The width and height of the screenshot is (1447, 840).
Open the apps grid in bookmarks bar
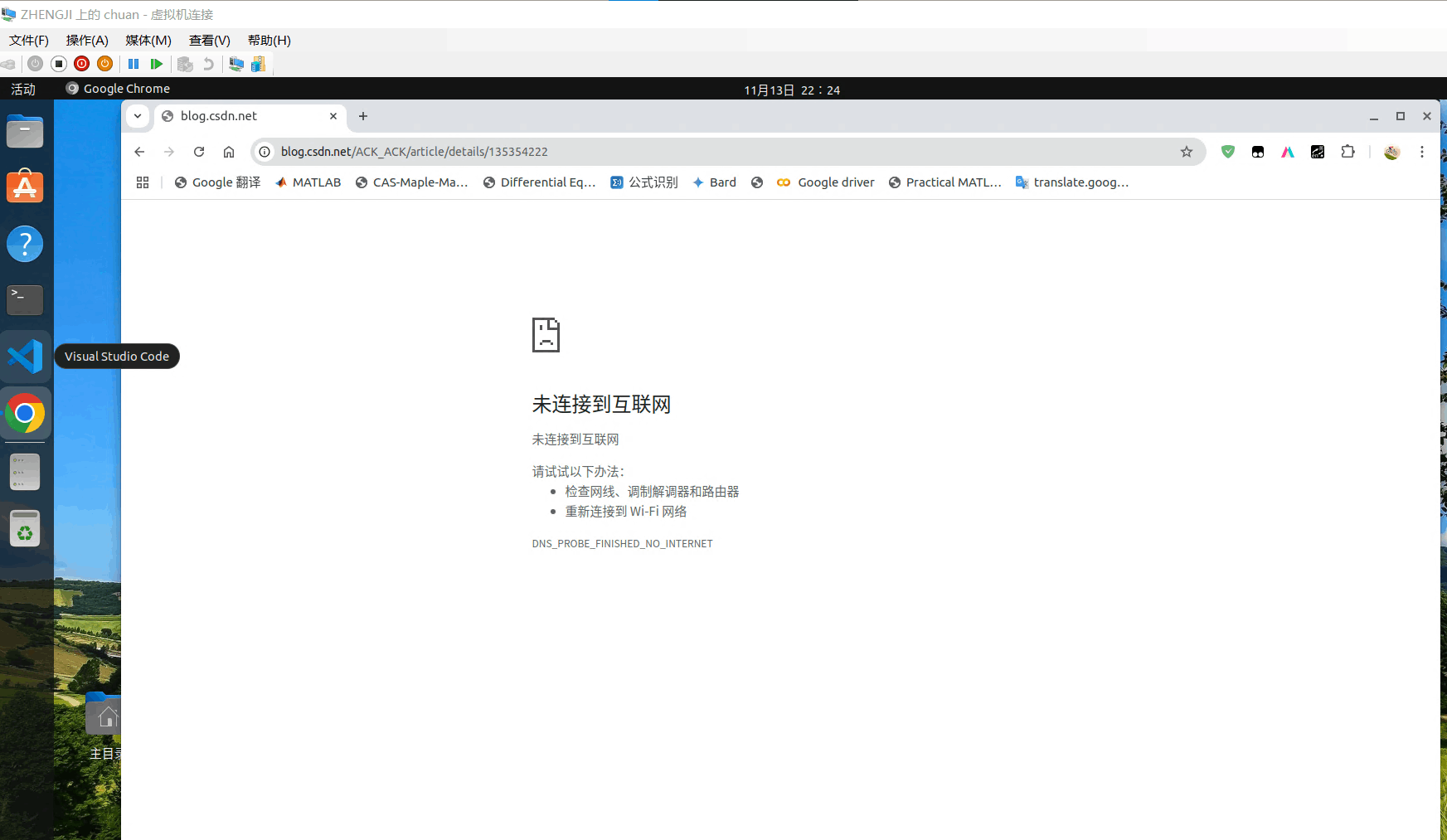[143, 182]
